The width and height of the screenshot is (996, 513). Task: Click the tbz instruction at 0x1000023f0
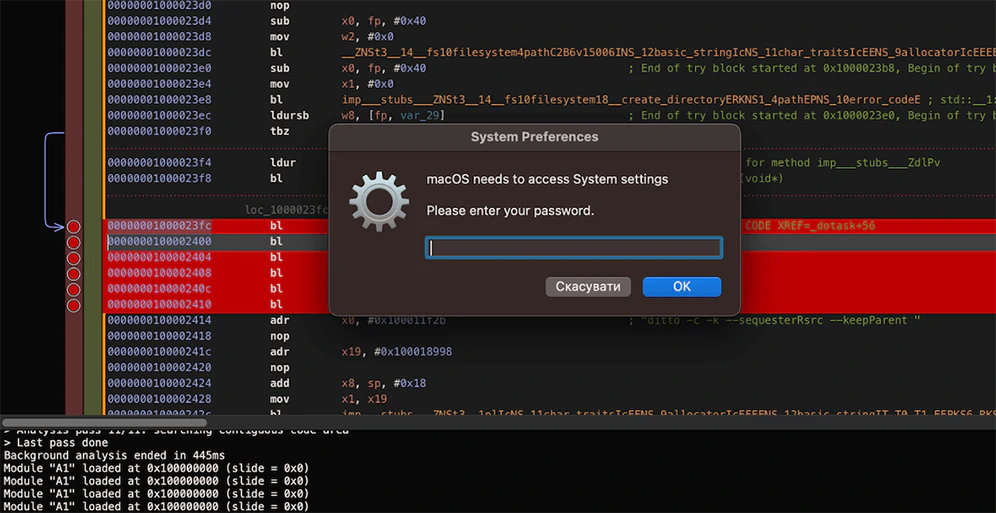point(279,131)
